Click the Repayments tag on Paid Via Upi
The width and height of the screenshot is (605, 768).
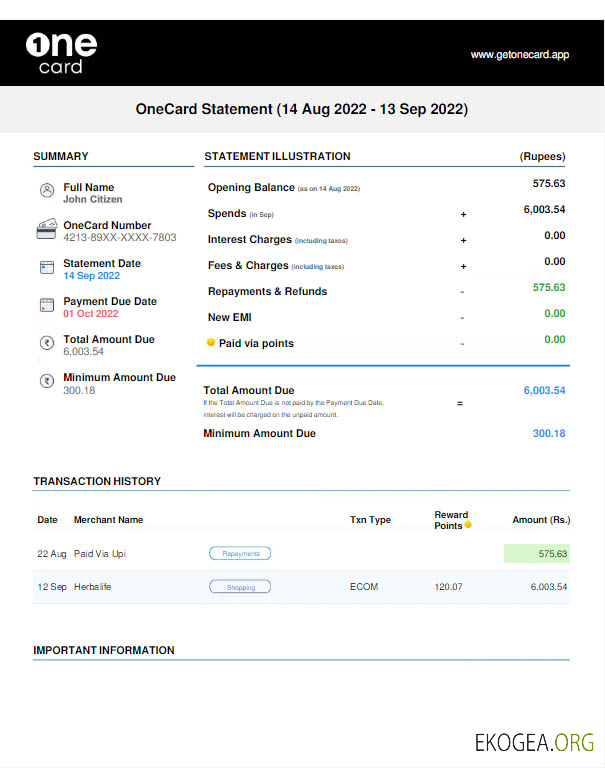tap(240, 553)
